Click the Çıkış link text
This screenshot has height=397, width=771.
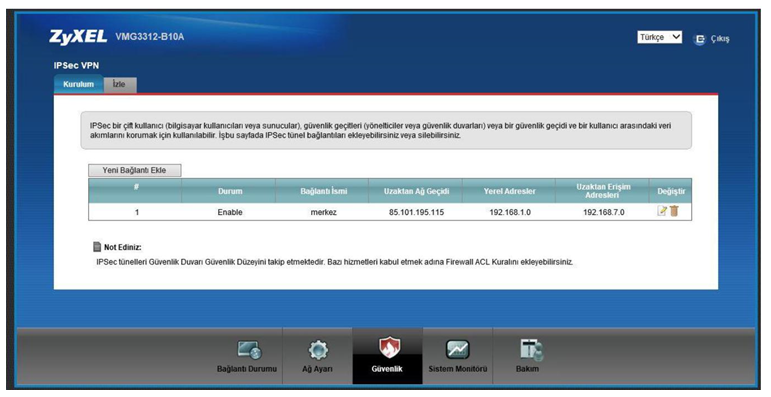[720, 39]
